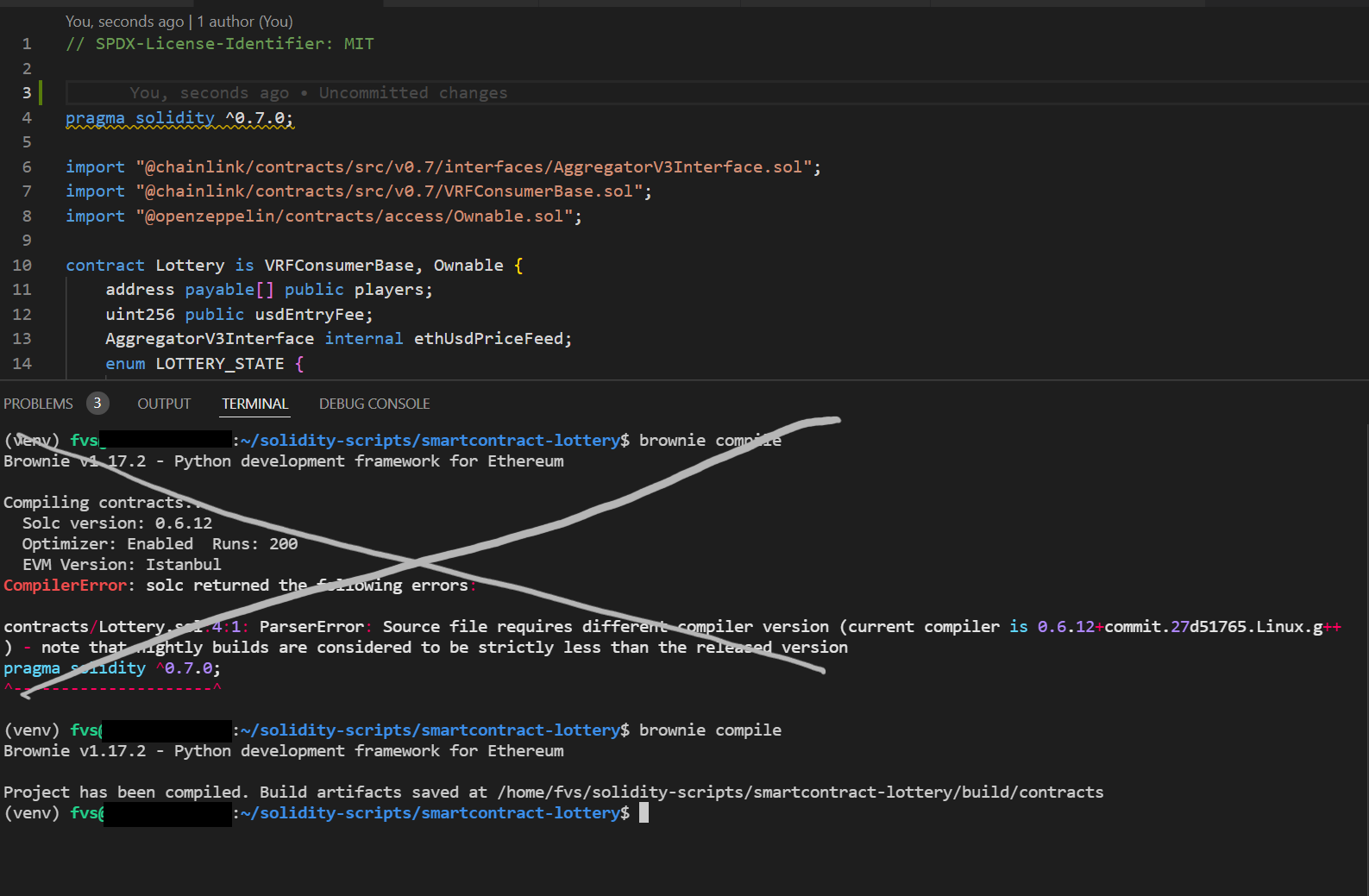Switch to the OUTPUT tab
The width and height of the screenshot is (1369, 896).
coord(164,404)
